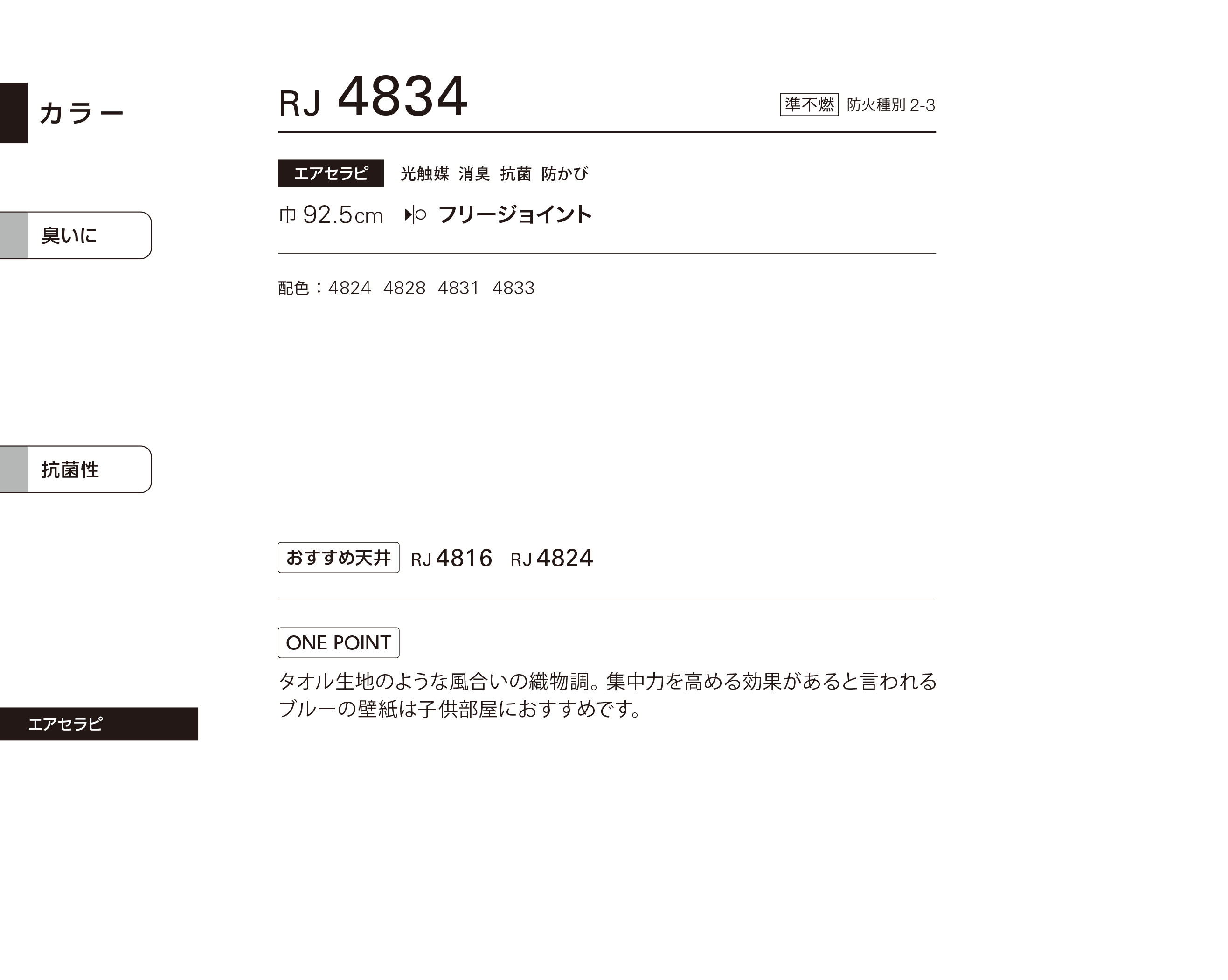Select the 臭いに side tab
This screenshot has height=980, width=1228.
click(76, 235)
